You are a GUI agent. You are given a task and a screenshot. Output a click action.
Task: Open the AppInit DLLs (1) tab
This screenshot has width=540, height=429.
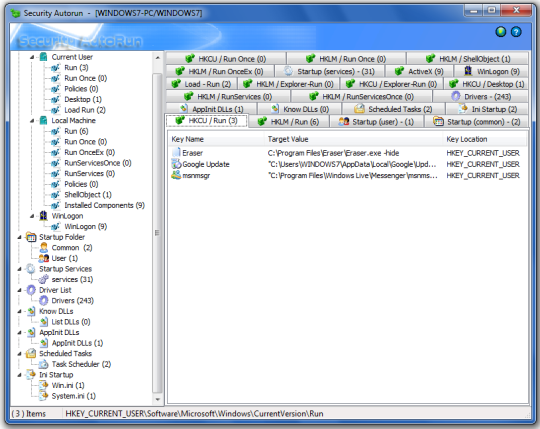(211, 109)
